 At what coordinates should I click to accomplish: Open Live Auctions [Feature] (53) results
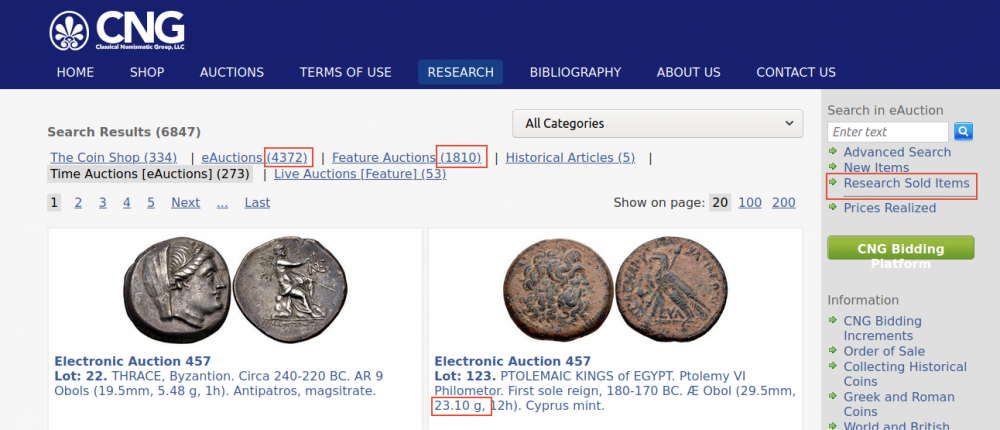pyautogui.click(x=360, y=174)
